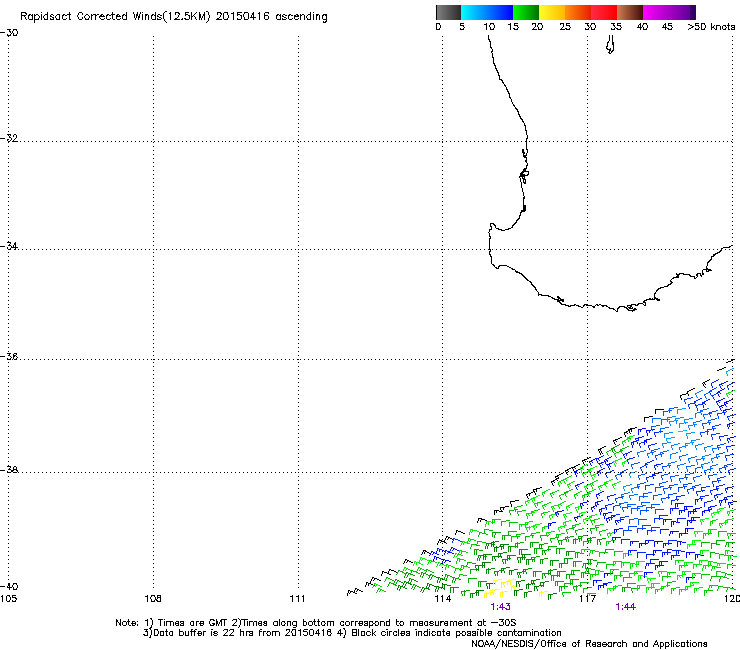Click the 'Data buffer is 22 hrs' note line
This screenshot has height=650, width=740.
352,633
